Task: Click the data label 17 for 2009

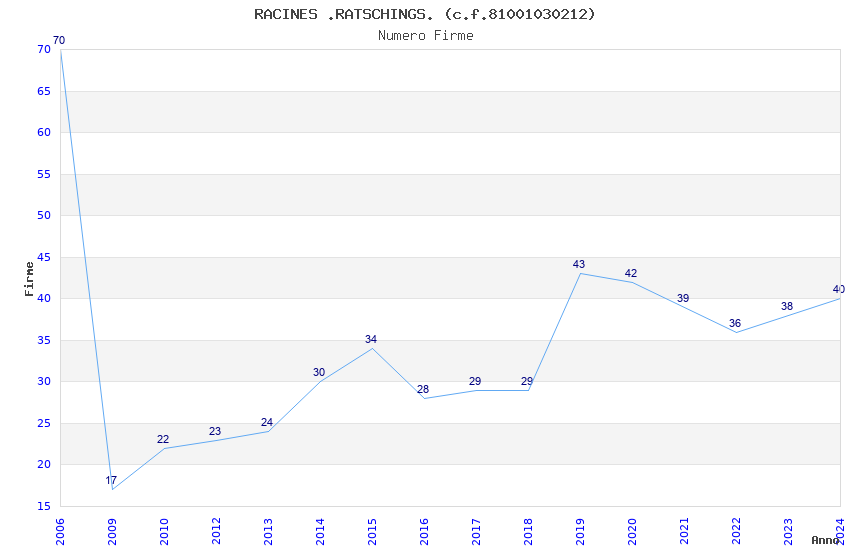Action: click(111, 481)
